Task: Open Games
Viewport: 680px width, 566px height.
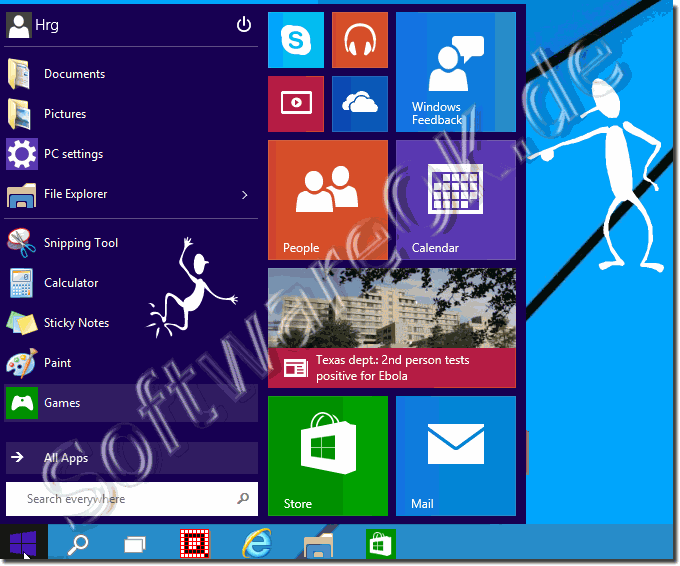Action: click(131, 403)
